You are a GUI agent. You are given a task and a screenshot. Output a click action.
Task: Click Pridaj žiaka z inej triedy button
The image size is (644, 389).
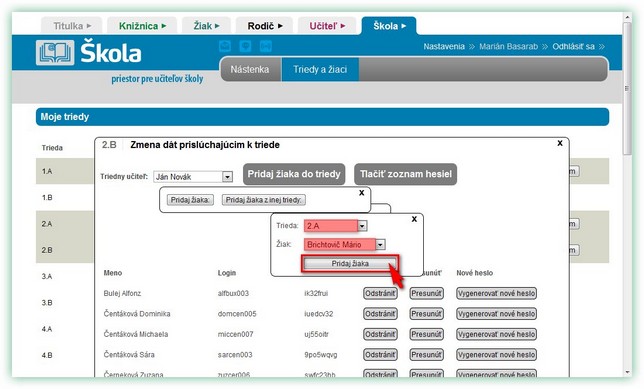click(x=264, y=200)
